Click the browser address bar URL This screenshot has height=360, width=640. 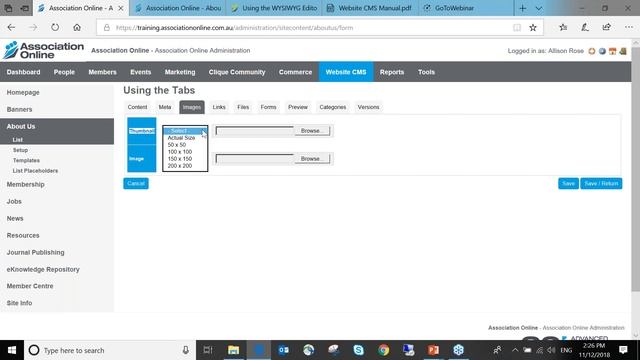point(234,28)
